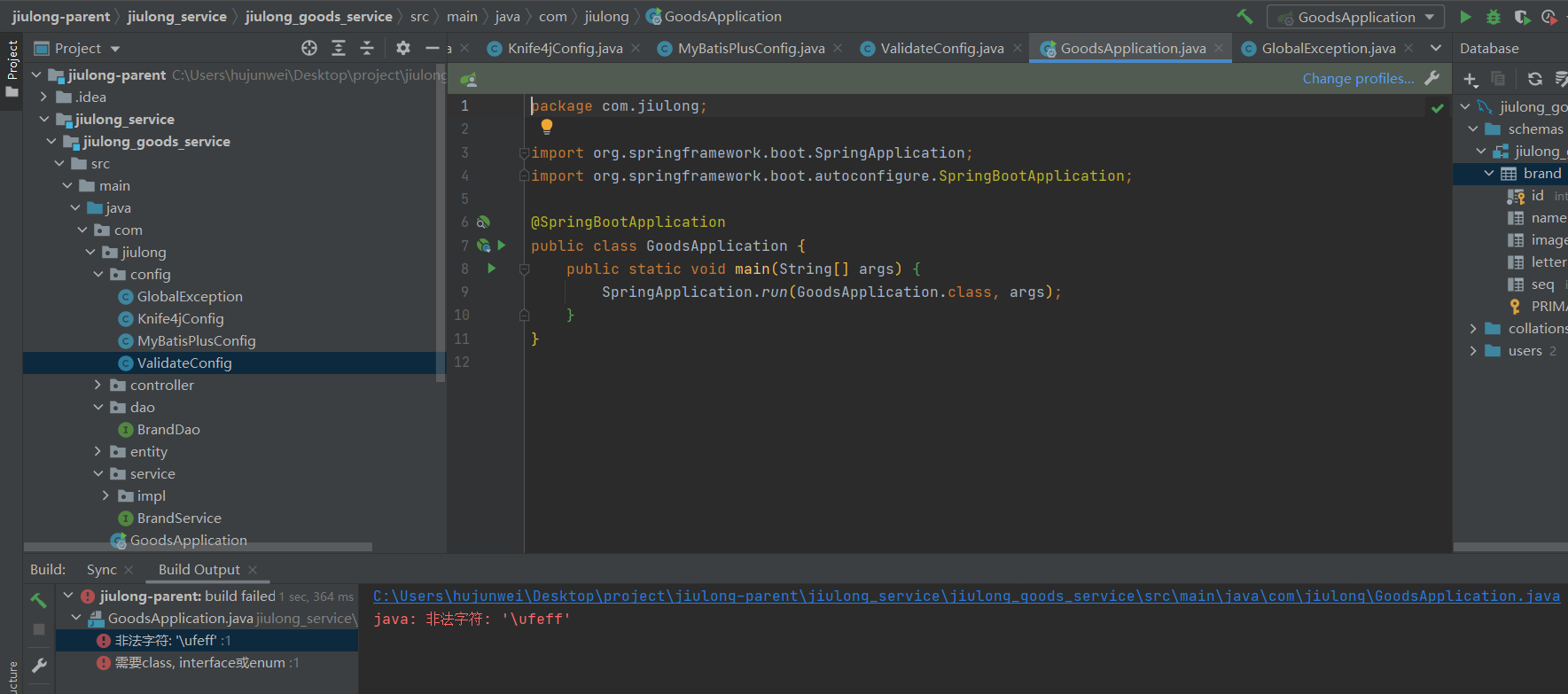The image size is (1568, 694).
Task: Locate current file with the crosshair icon
Action: (309, 48)
